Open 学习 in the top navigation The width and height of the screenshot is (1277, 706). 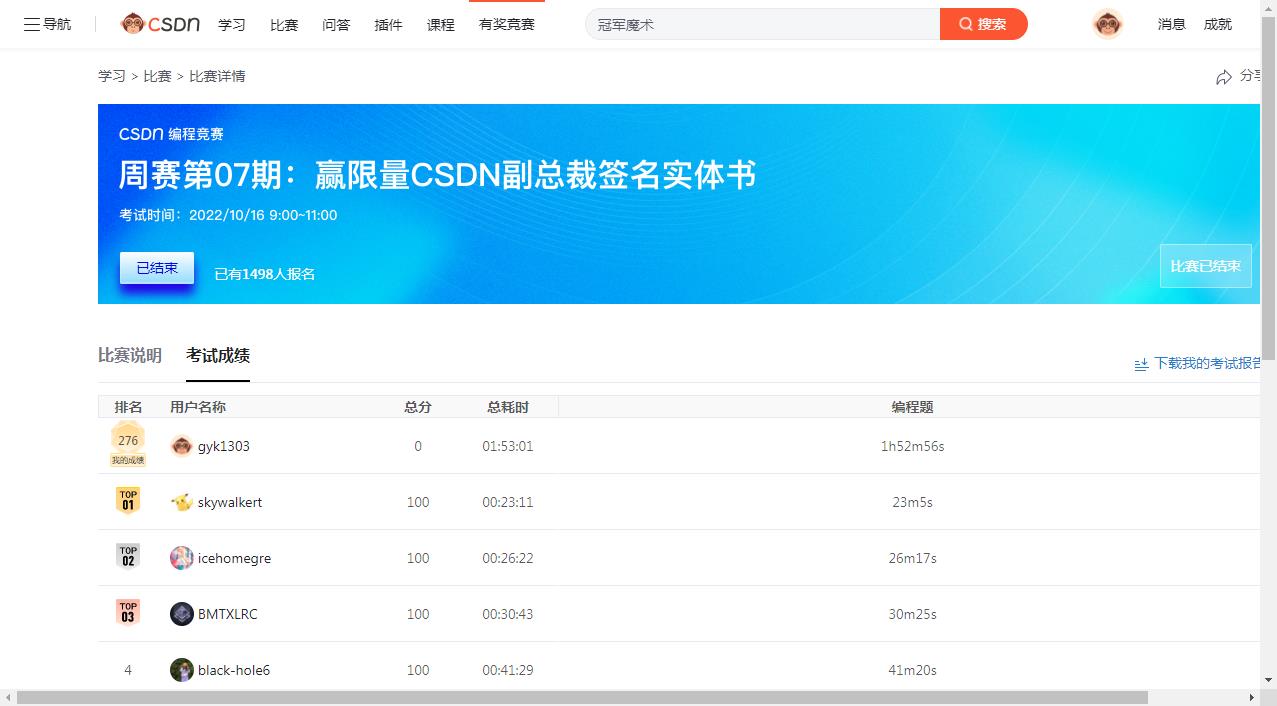click(x=232, y=24)
